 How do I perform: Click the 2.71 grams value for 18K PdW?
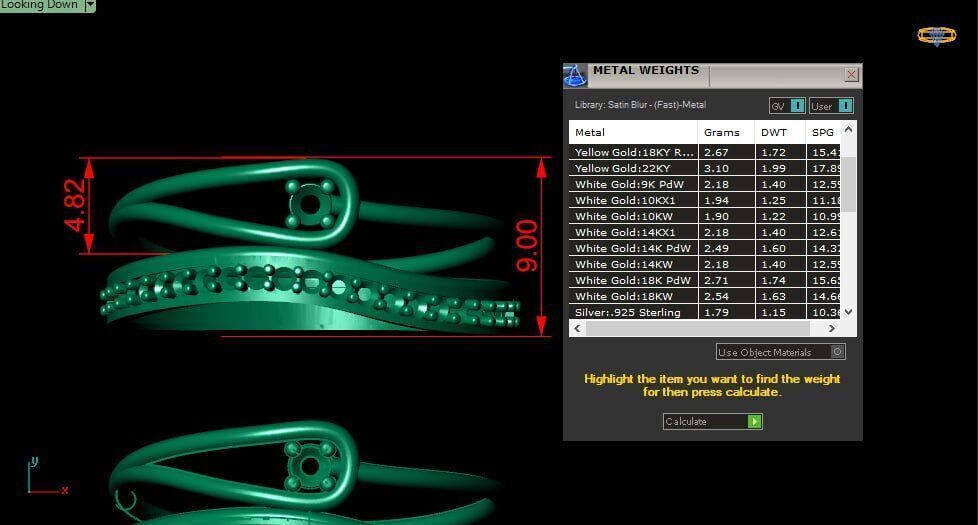tap(716, 281)
